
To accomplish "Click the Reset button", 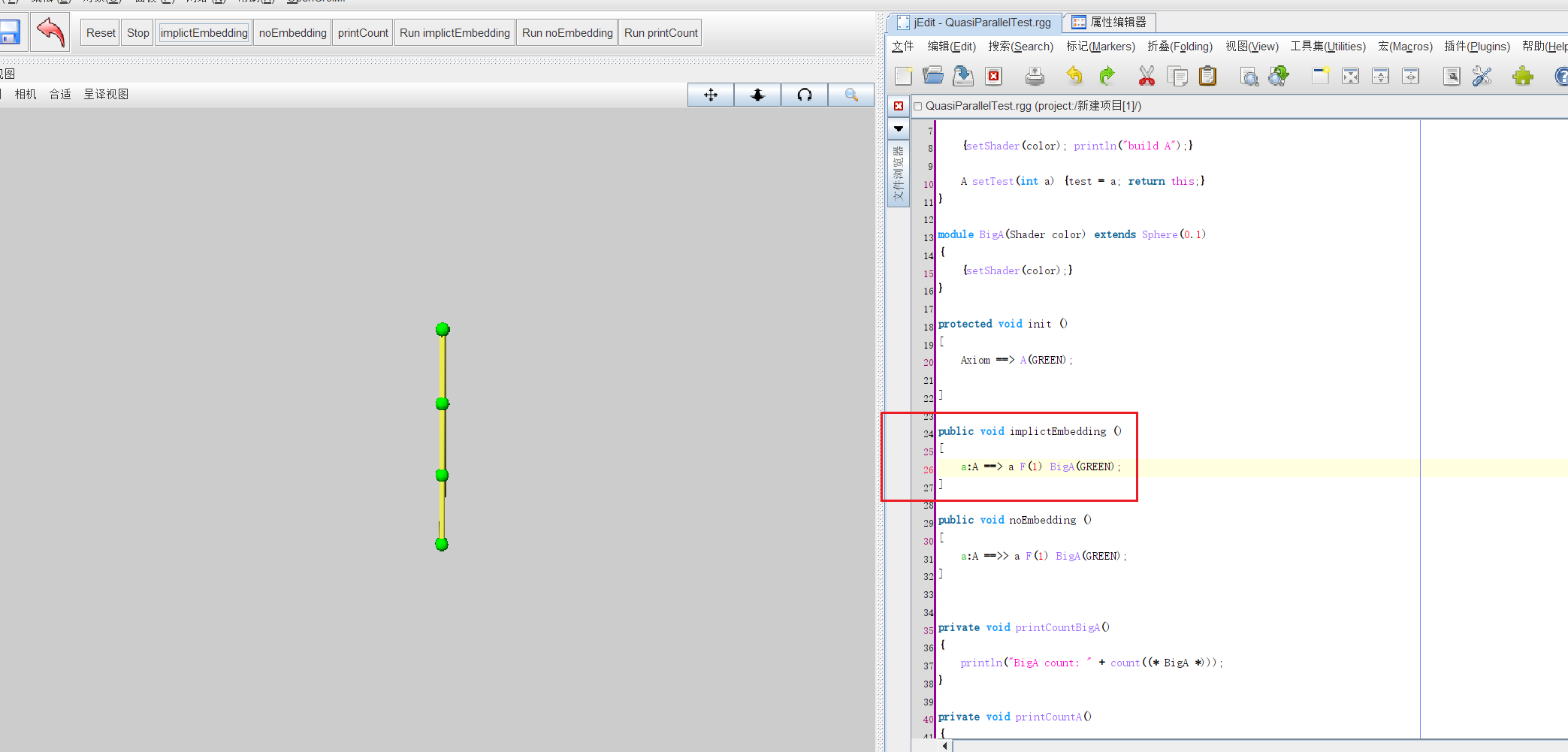I will click(101, 33).
